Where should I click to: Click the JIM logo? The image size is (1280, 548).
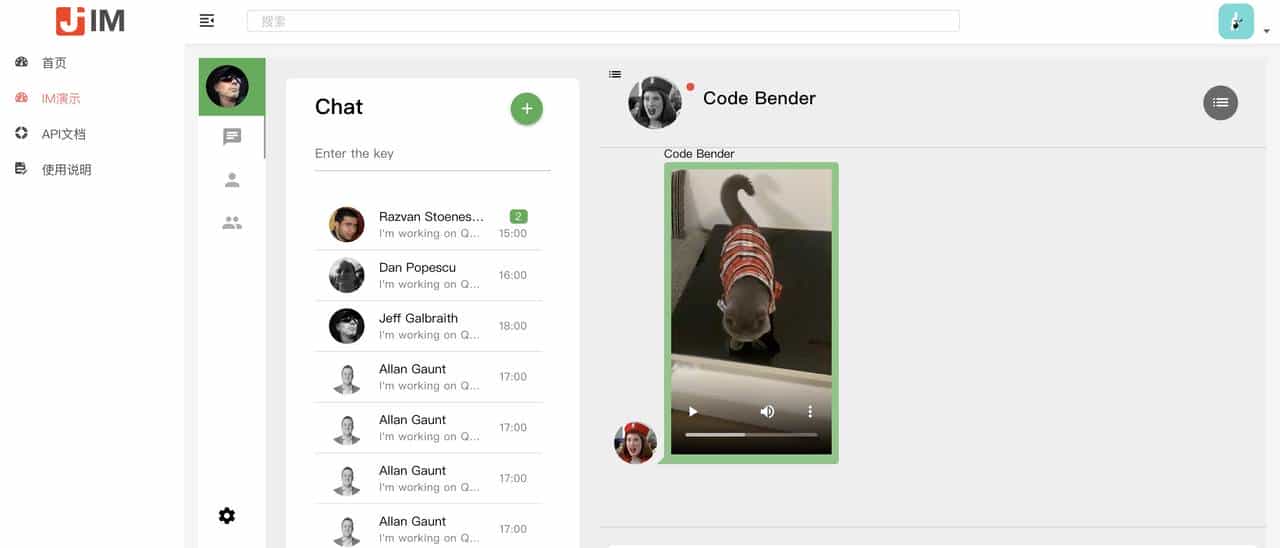click(x=91, y=20)
